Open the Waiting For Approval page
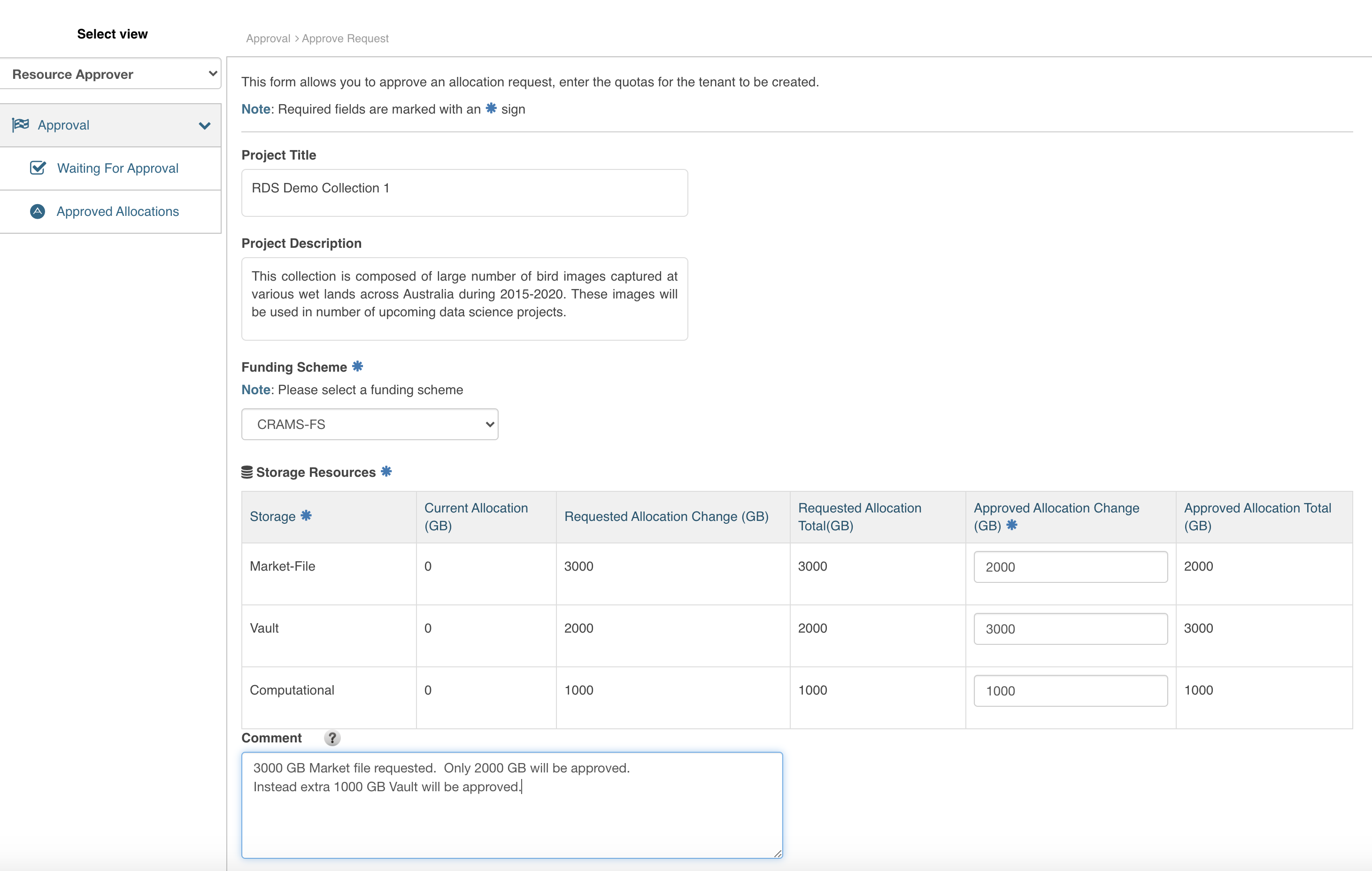This screenshot has width=1372, height=871. [118, 168]
